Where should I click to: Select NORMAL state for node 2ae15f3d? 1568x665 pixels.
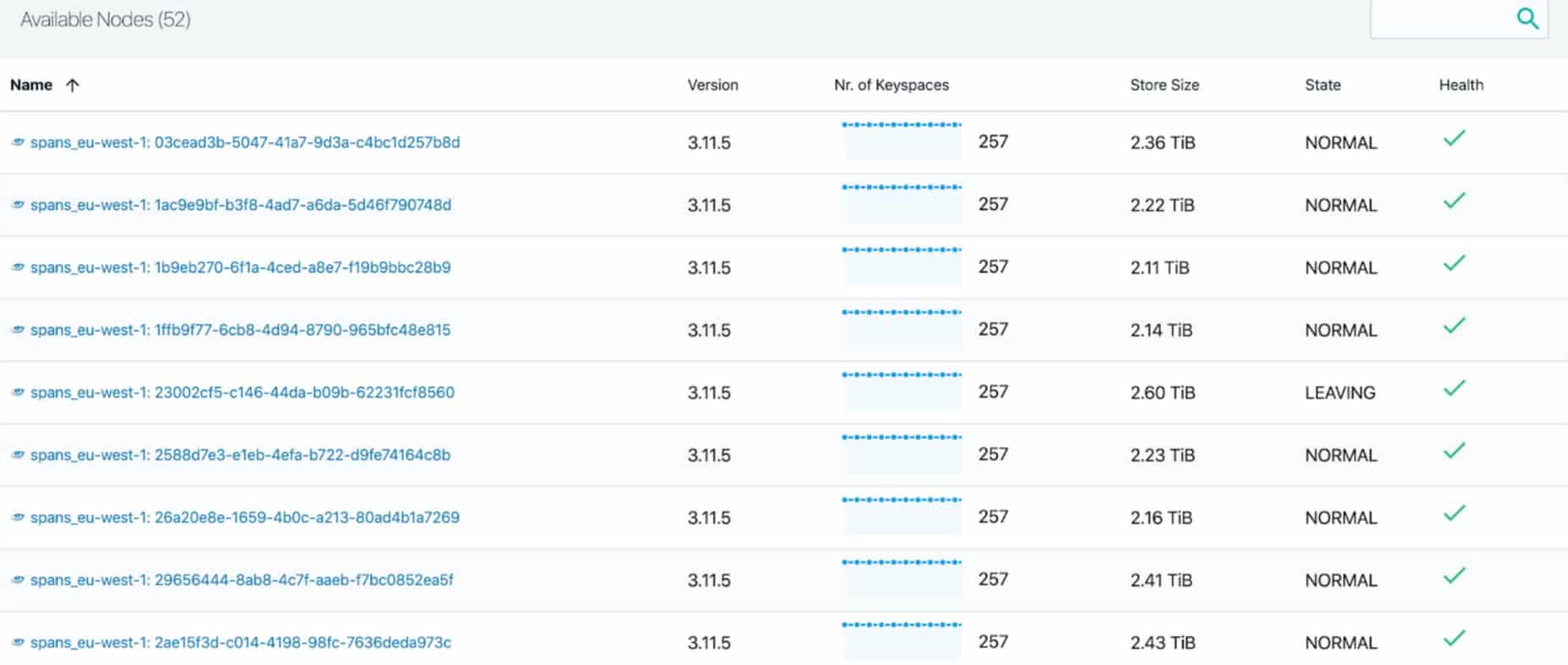click(x=1341, y=643)
